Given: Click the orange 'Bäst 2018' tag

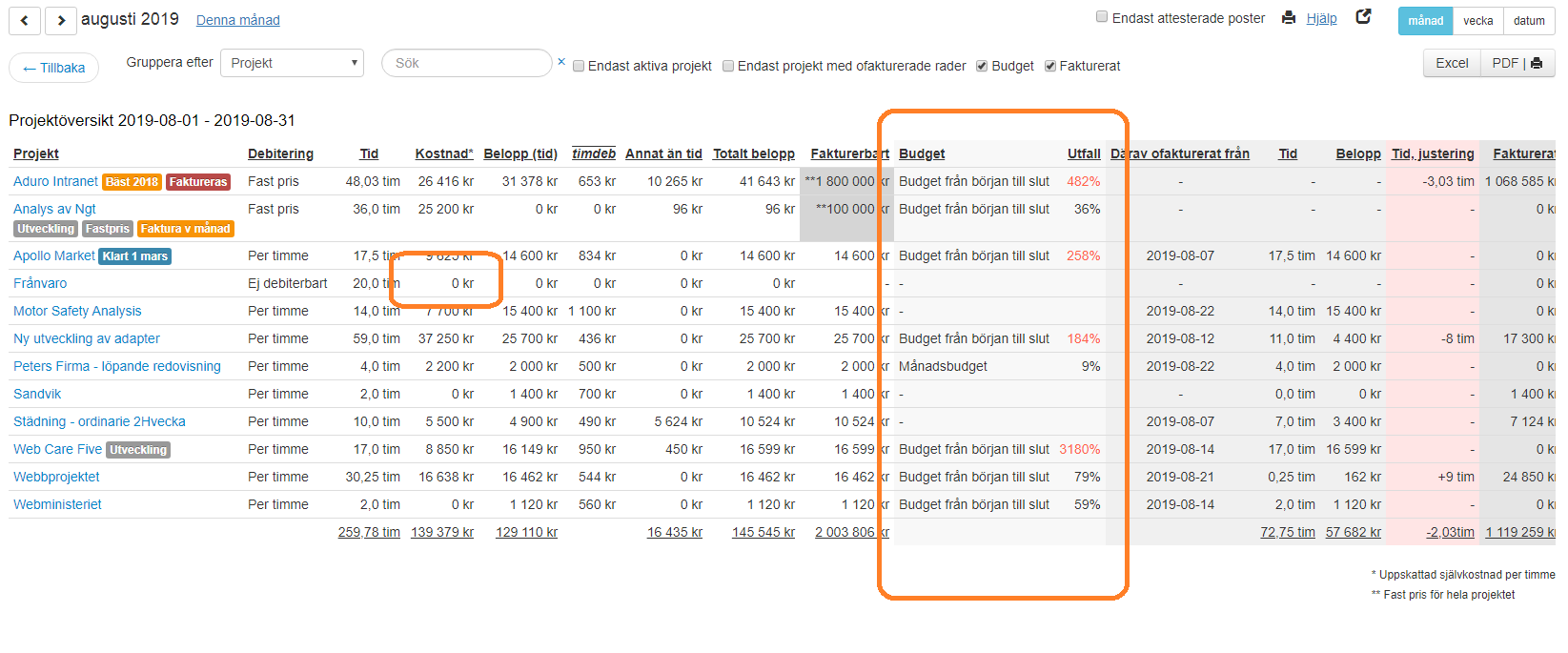Looking at the screenshot, I should [132, 182].
